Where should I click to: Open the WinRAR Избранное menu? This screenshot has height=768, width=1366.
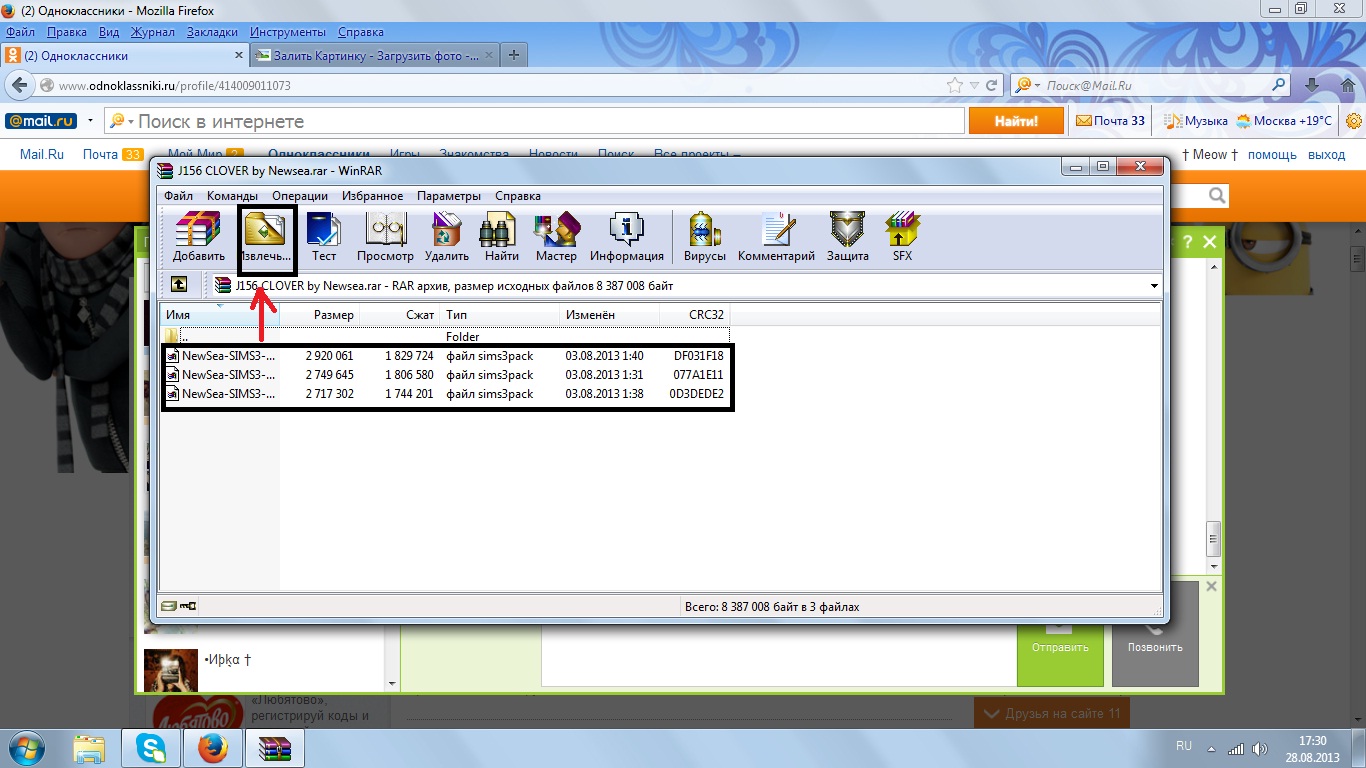372,196
